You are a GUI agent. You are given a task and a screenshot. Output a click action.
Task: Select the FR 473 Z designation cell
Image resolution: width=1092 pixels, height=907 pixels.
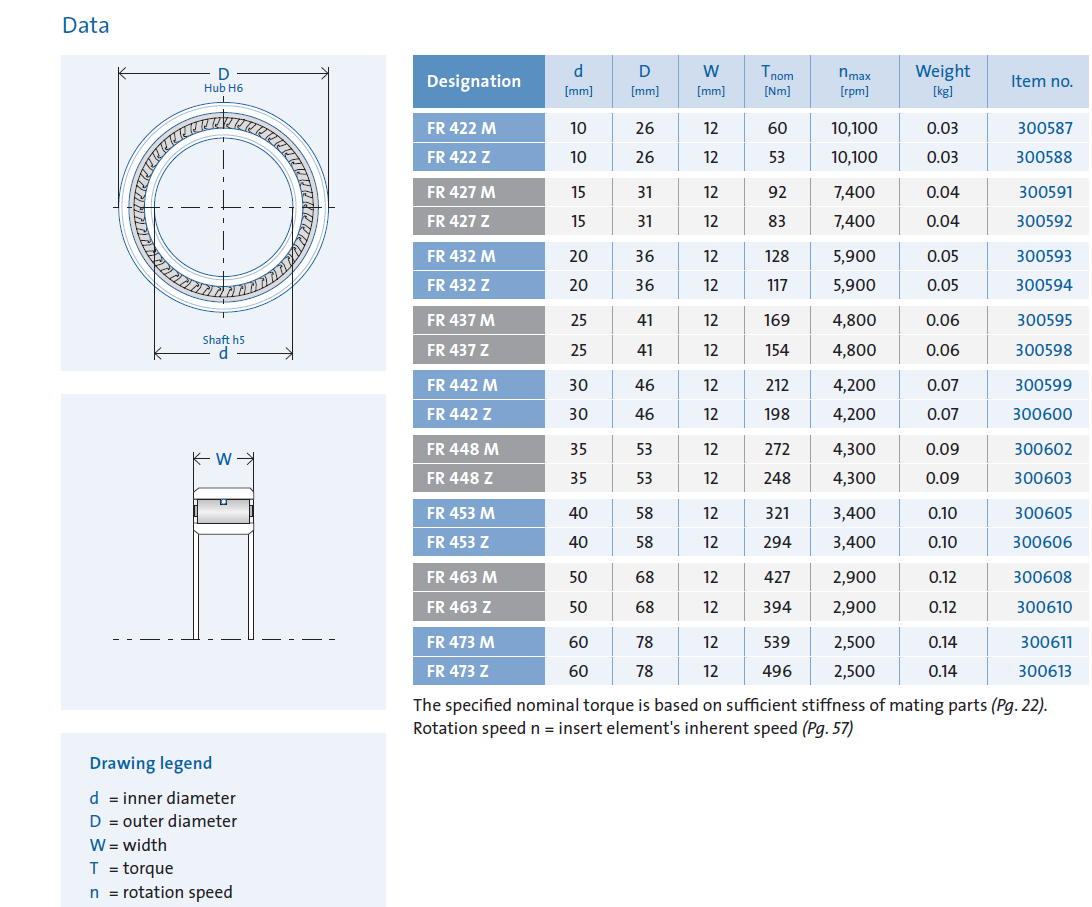point(478,672)
